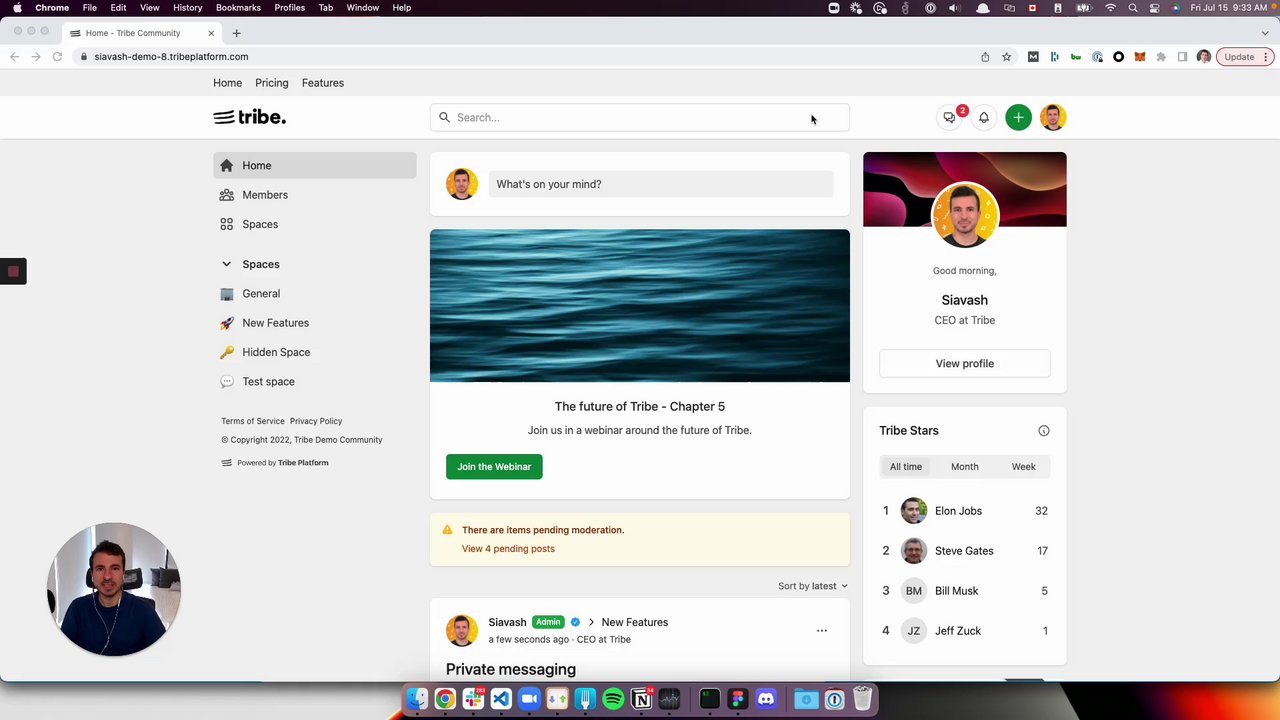Open Elon Jobs in leaderboard
Viewport: 1280px width, 720px height.
point(958,511)
